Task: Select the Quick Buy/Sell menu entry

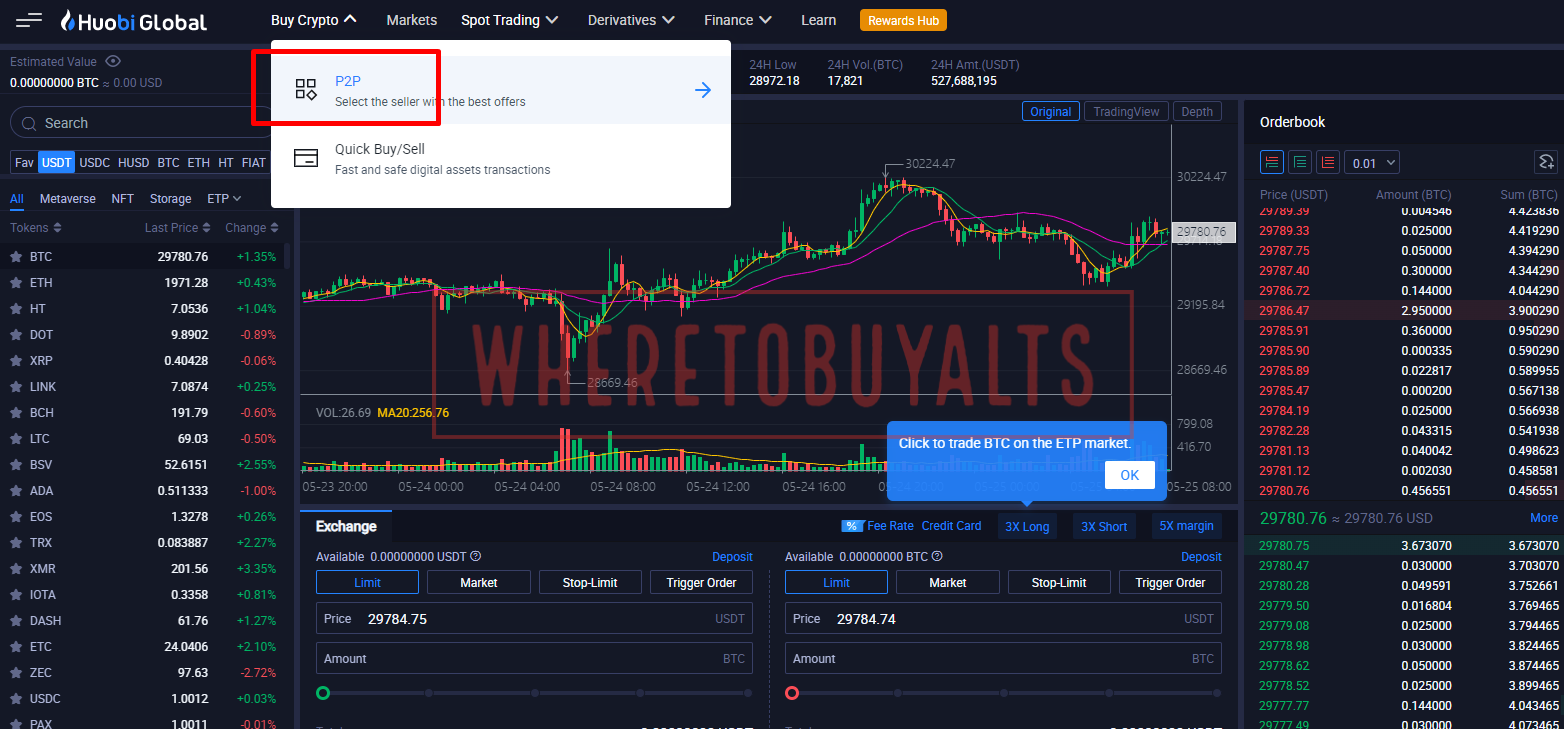Action: coord(501,158)
